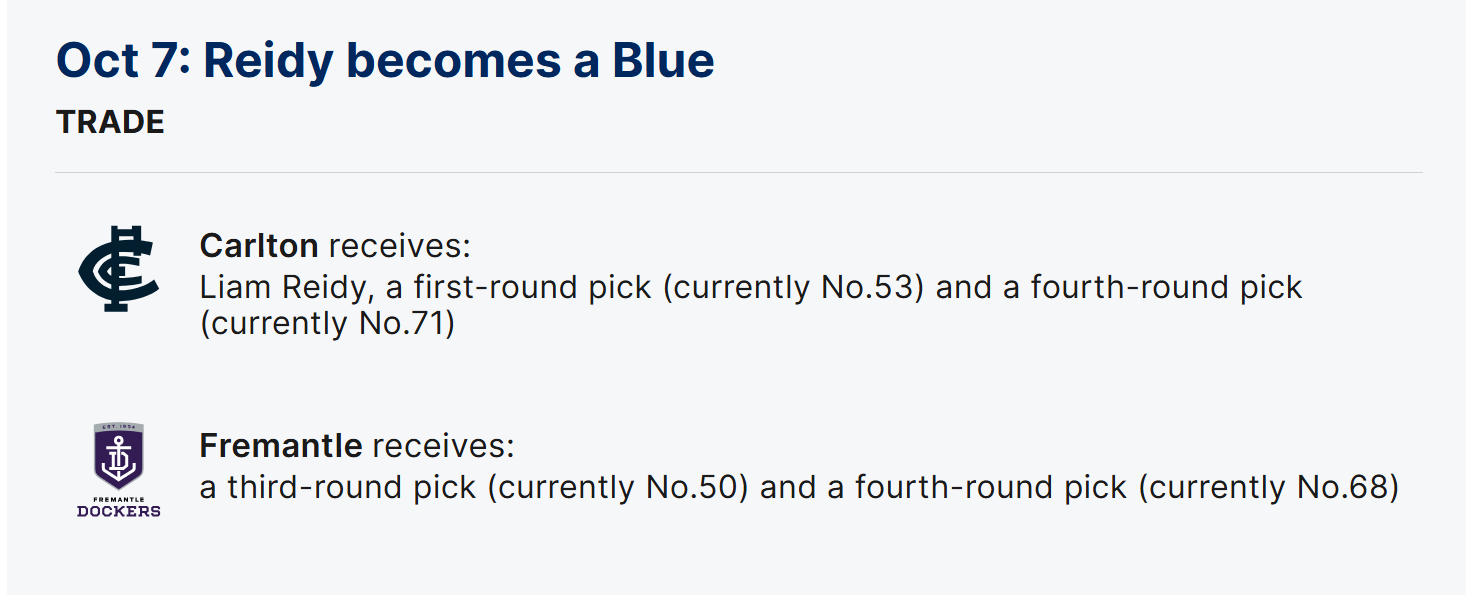
Task: Select the bold 'Carlton' team name
Action: click(x=259, y=246)
